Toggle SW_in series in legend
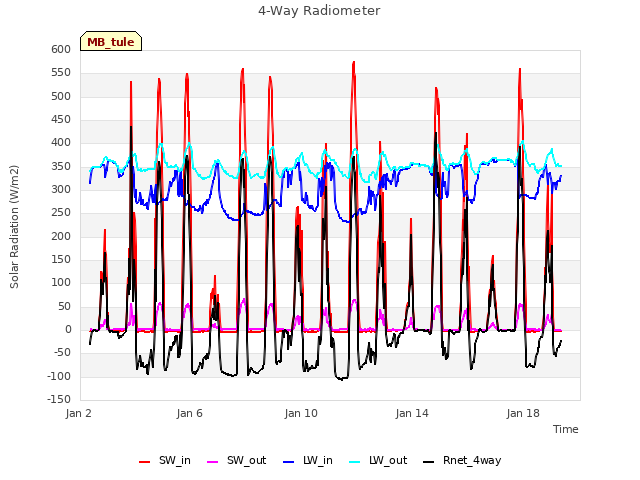Screen dimensions: 640x480 164,460
